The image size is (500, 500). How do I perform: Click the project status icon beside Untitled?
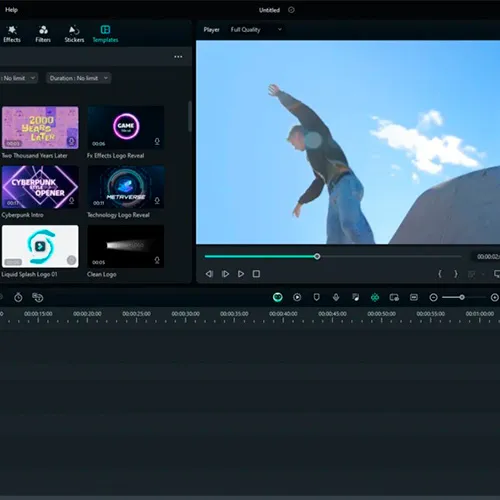291,10
